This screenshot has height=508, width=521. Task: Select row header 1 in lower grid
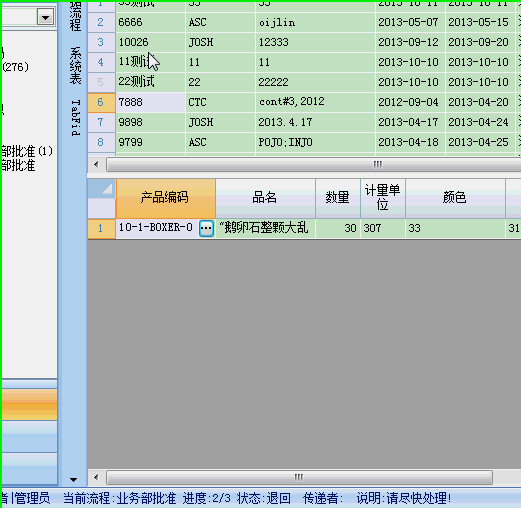(101, 229)
